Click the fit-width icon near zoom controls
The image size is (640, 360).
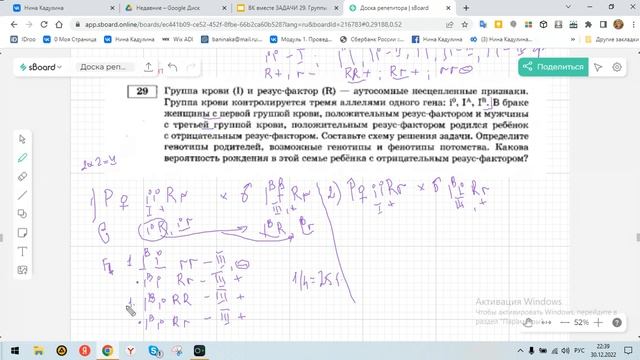(x=546, y=322)
